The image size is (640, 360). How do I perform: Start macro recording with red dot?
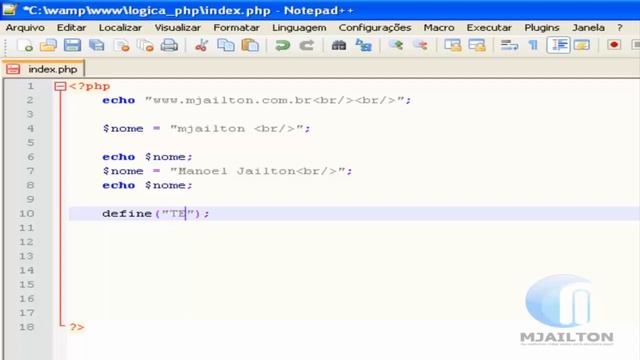coord(614,44)
